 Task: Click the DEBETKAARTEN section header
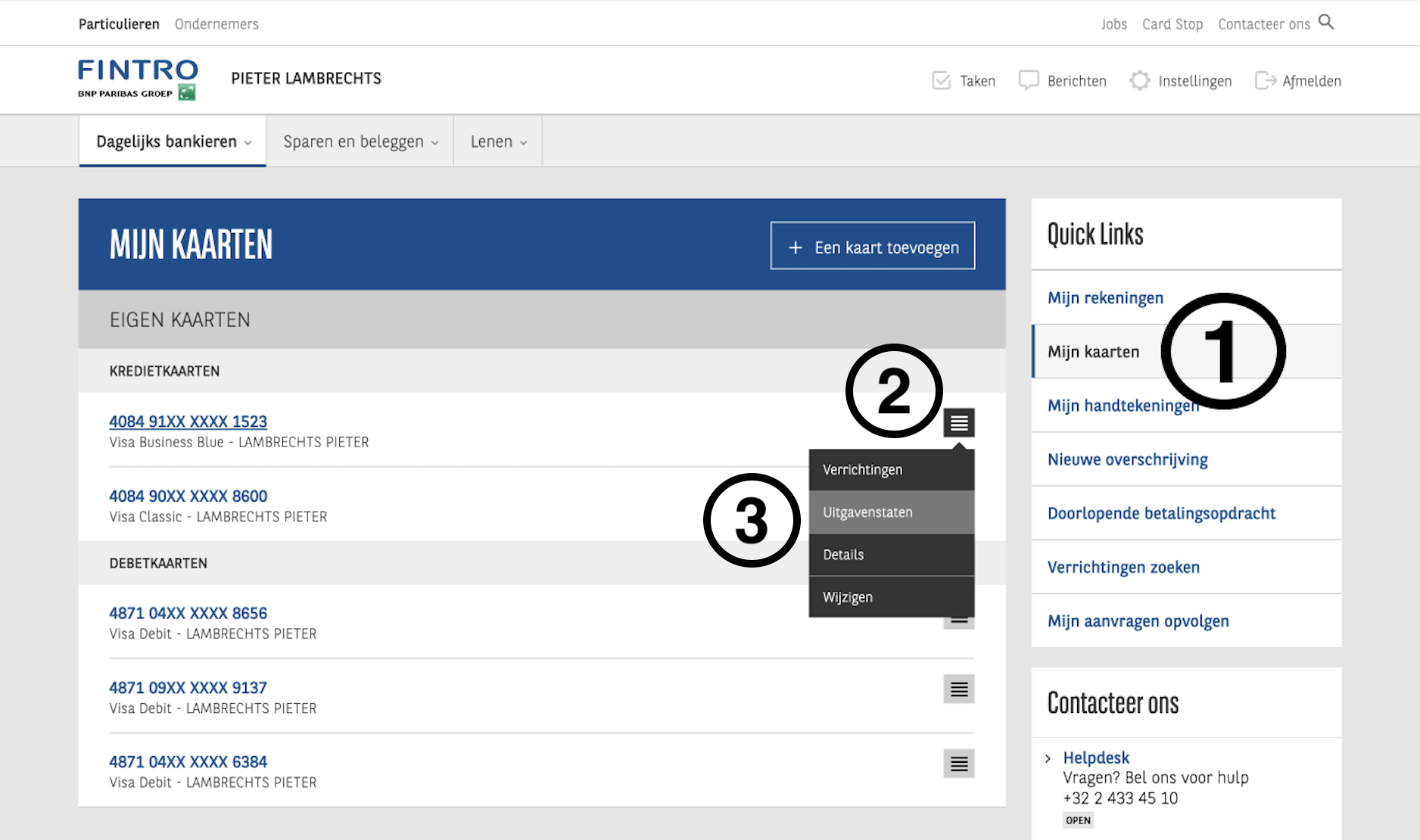click(158, 564)
